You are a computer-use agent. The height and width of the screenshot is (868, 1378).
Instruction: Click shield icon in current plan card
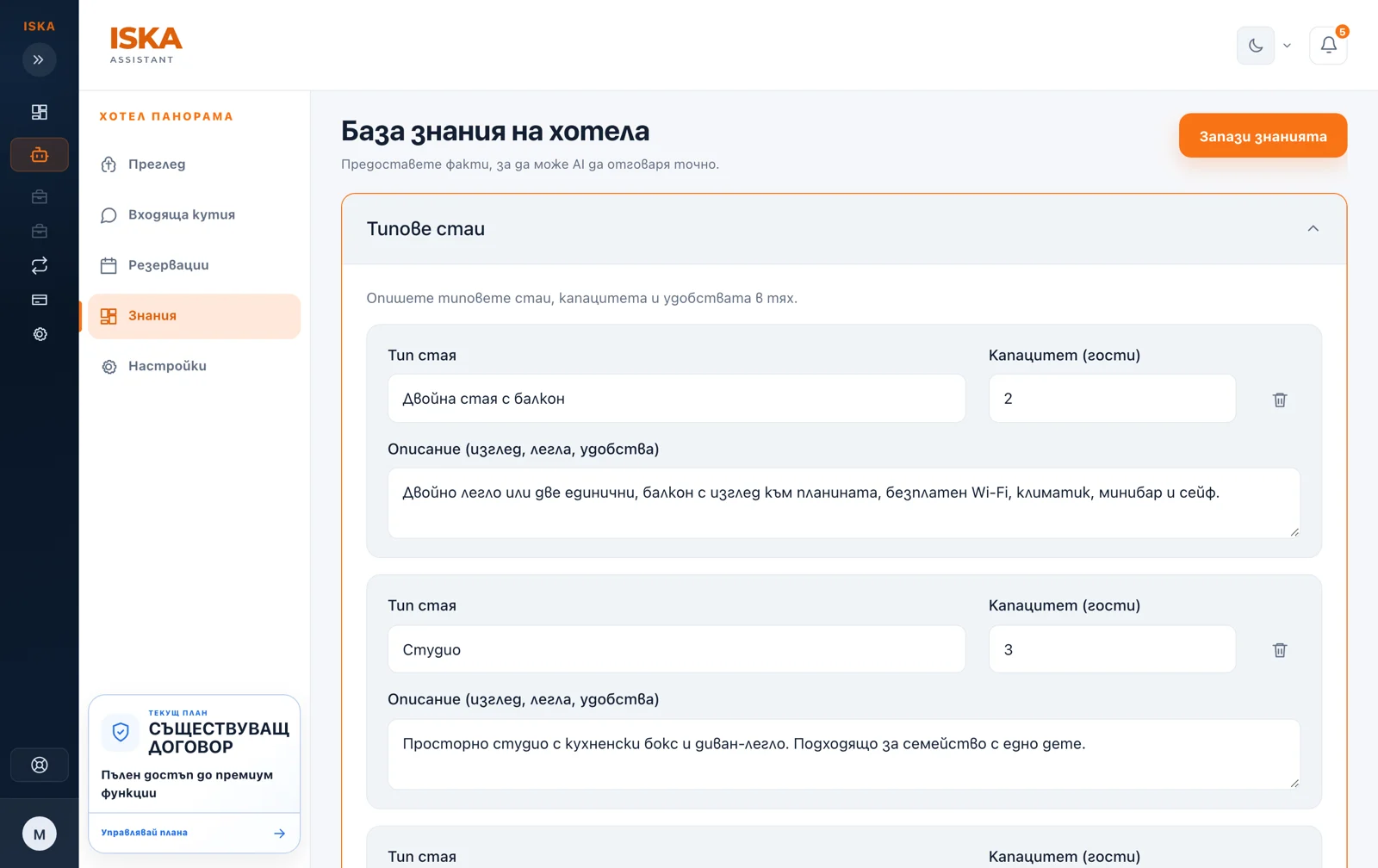pyautogui.click(x=121, y=732)
